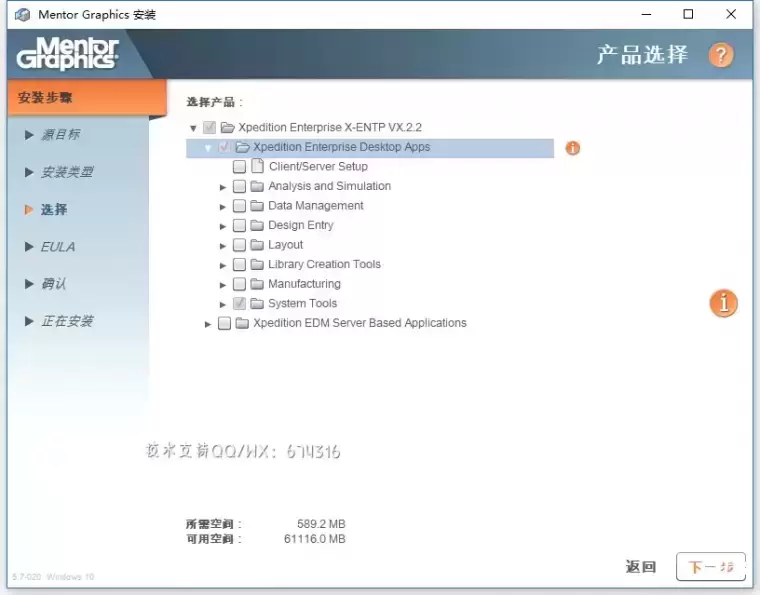
Task: Click the 下一步 next button
Action: click(x=711, y=566)
